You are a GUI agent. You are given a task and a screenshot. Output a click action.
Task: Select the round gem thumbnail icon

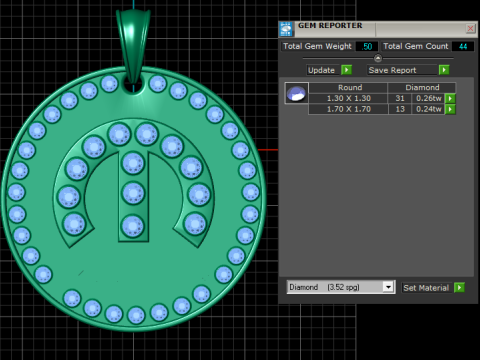click(x=296, y=93)
